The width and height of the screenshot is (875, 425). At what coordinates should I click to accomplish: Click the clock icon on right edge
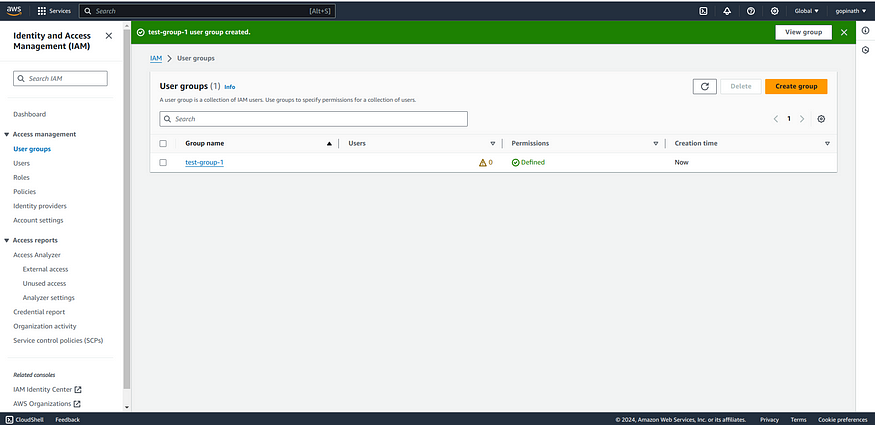(x=866, y=50)
